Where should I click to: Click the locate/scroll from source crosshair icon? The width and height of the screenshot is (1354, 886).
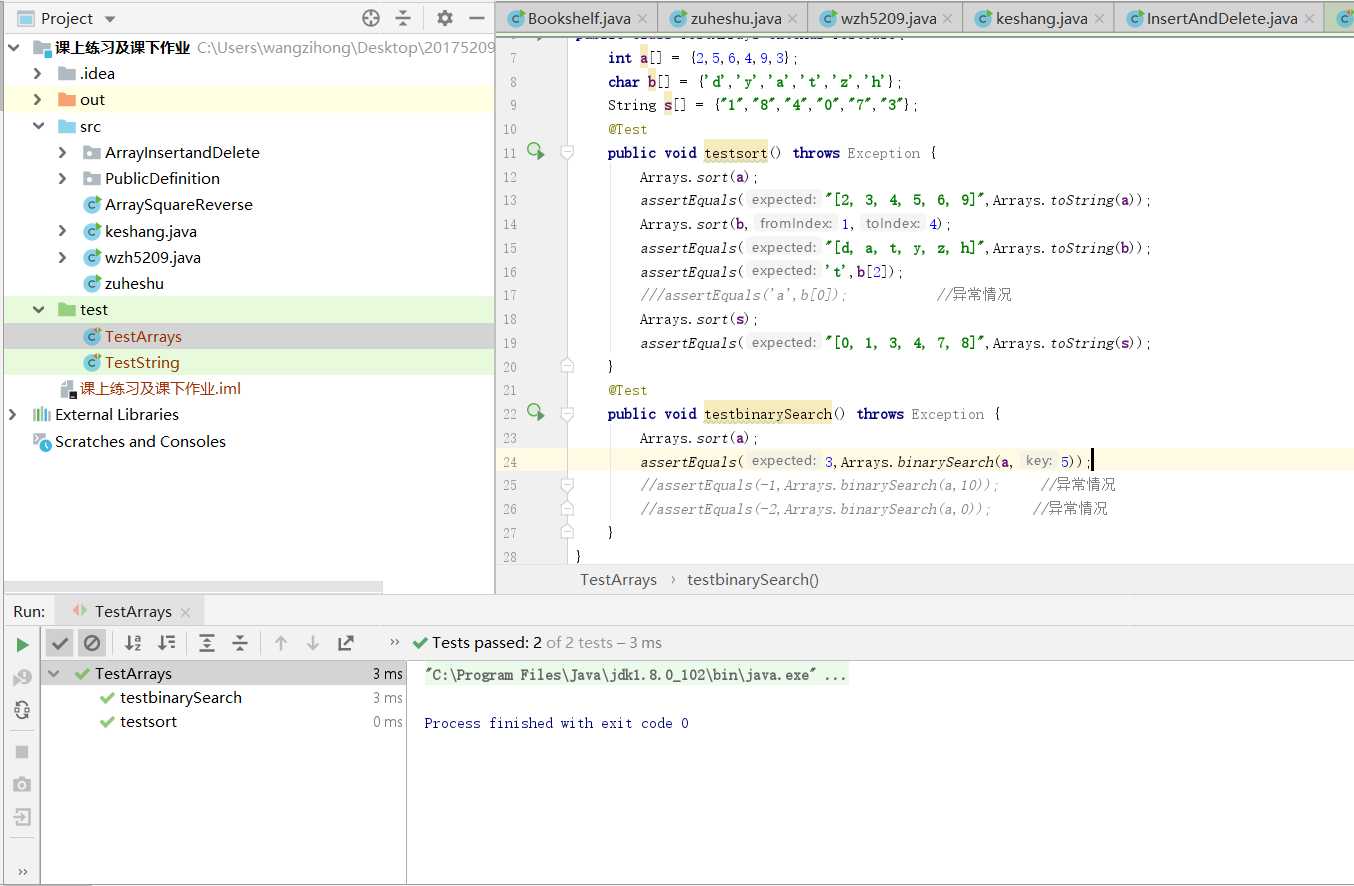[x=371, y=18]
